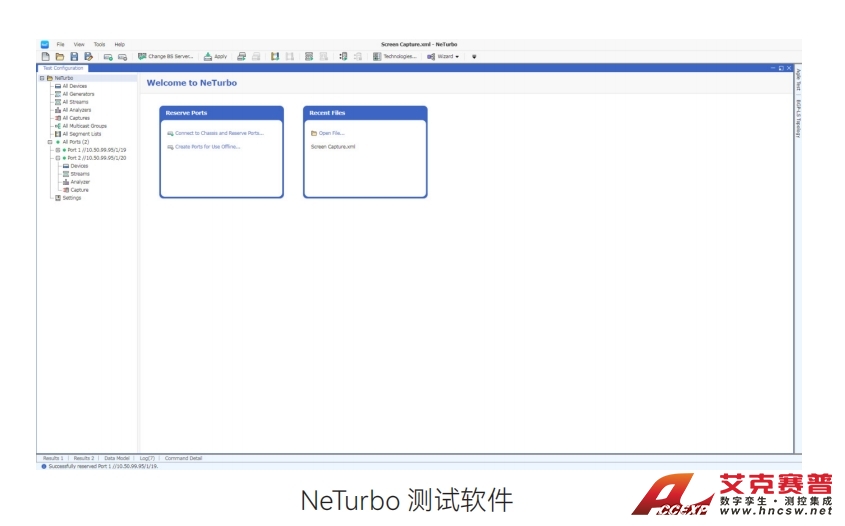Collapse the Port 2 tree node
Viewport: 845px width, 526px height.
58,158
